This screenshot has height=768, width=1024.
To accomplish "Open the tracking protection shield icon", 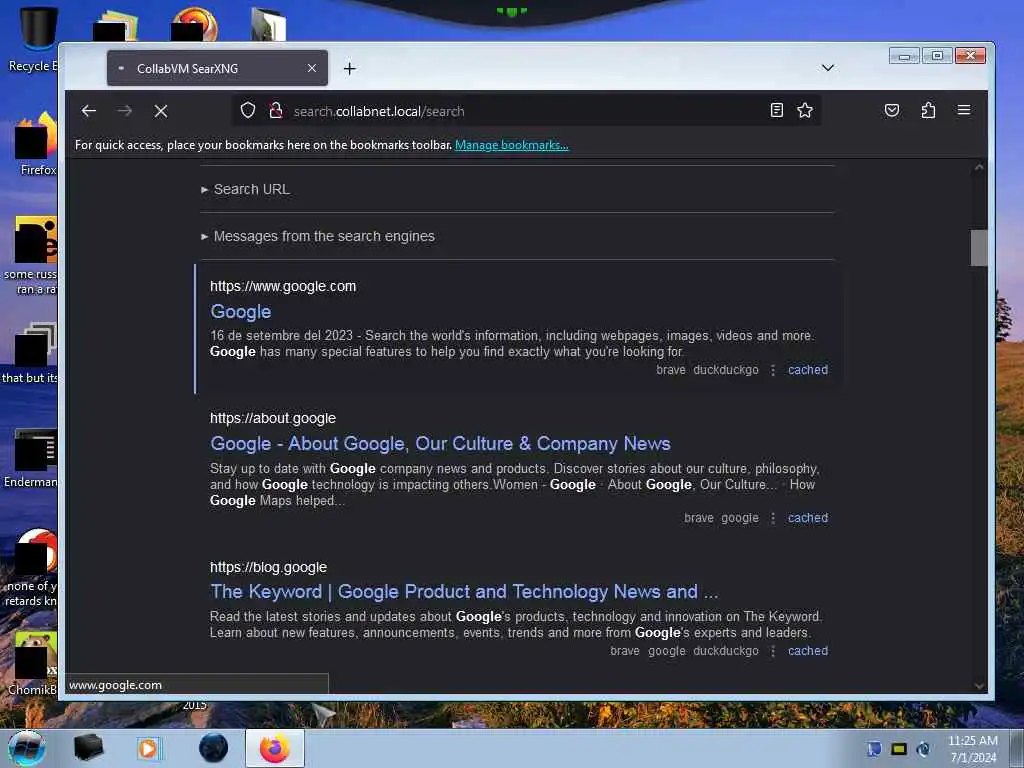I will (248, 110).
